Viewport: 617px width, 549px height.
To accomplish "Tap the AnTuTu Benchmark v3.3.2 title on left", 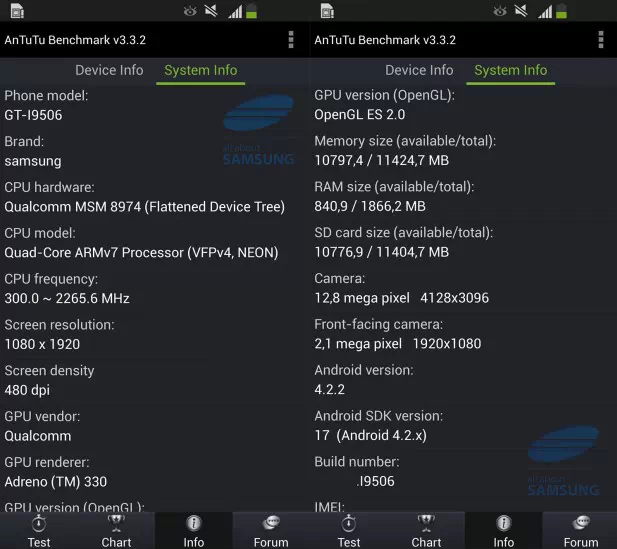I will [x=75, y=40].
